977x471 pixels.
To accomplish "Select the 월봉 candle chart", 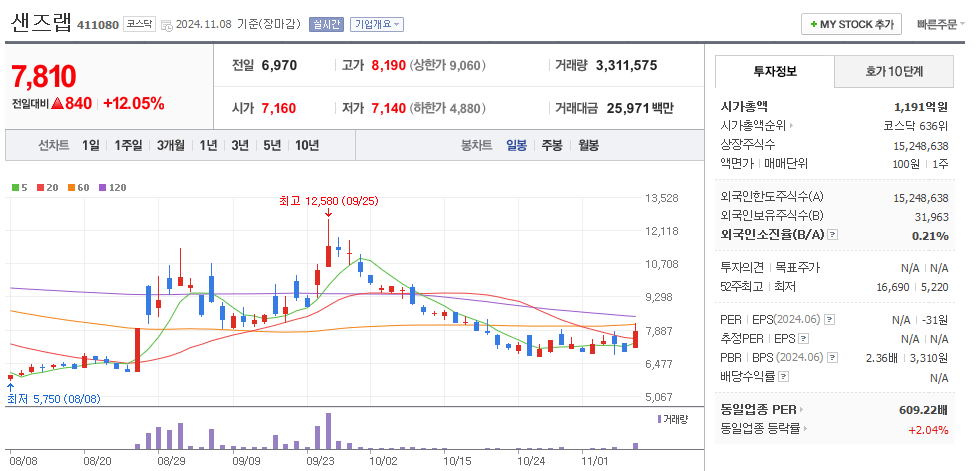I will tap(588, 145).
